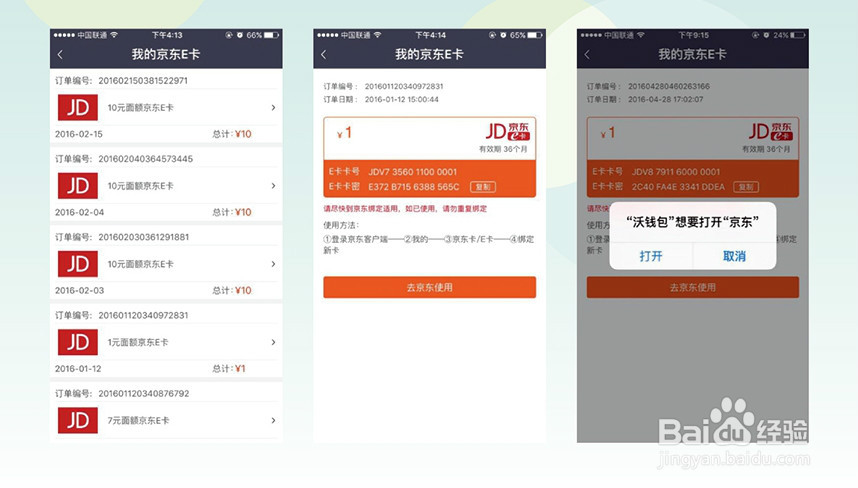
Task: Tap JD京东 E卡 logo in middle phone card
Action: coord(507,132)
